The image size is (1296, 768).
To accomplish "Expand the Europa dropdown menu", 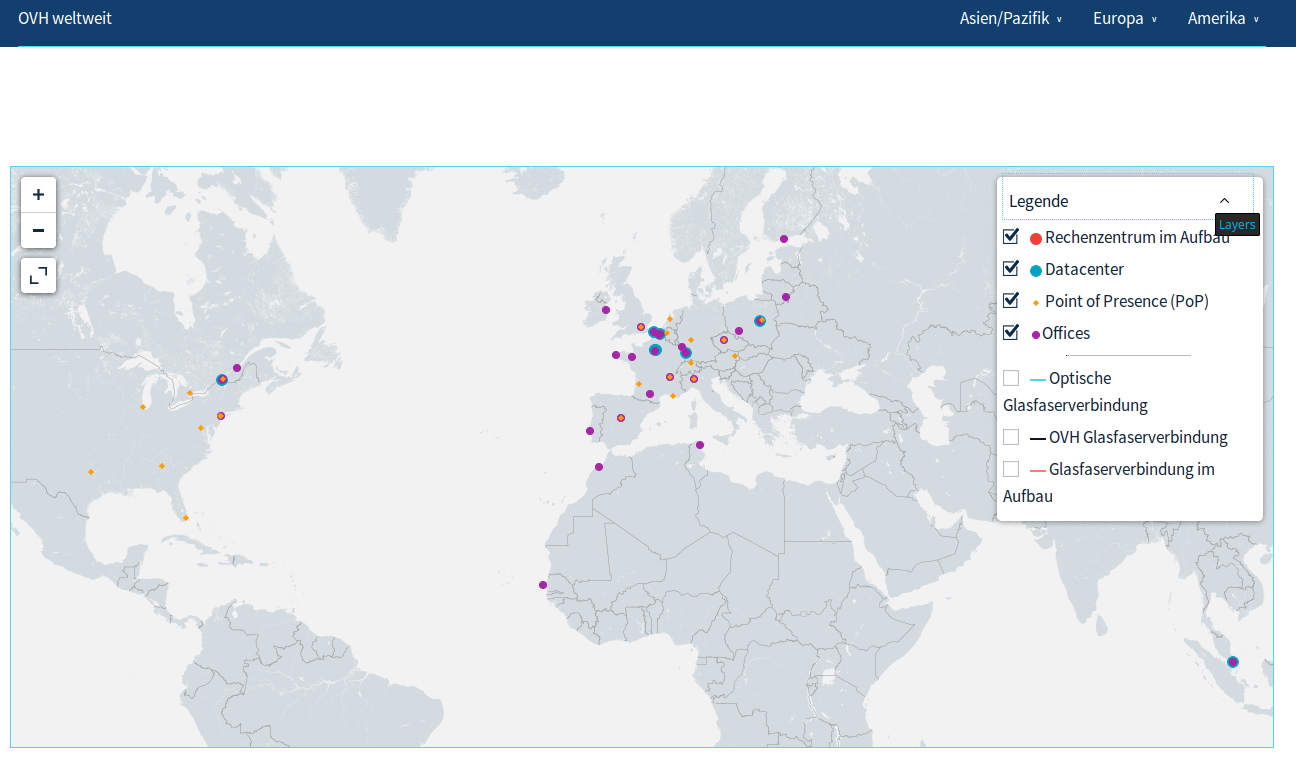I will click(x=1125, y=18).
